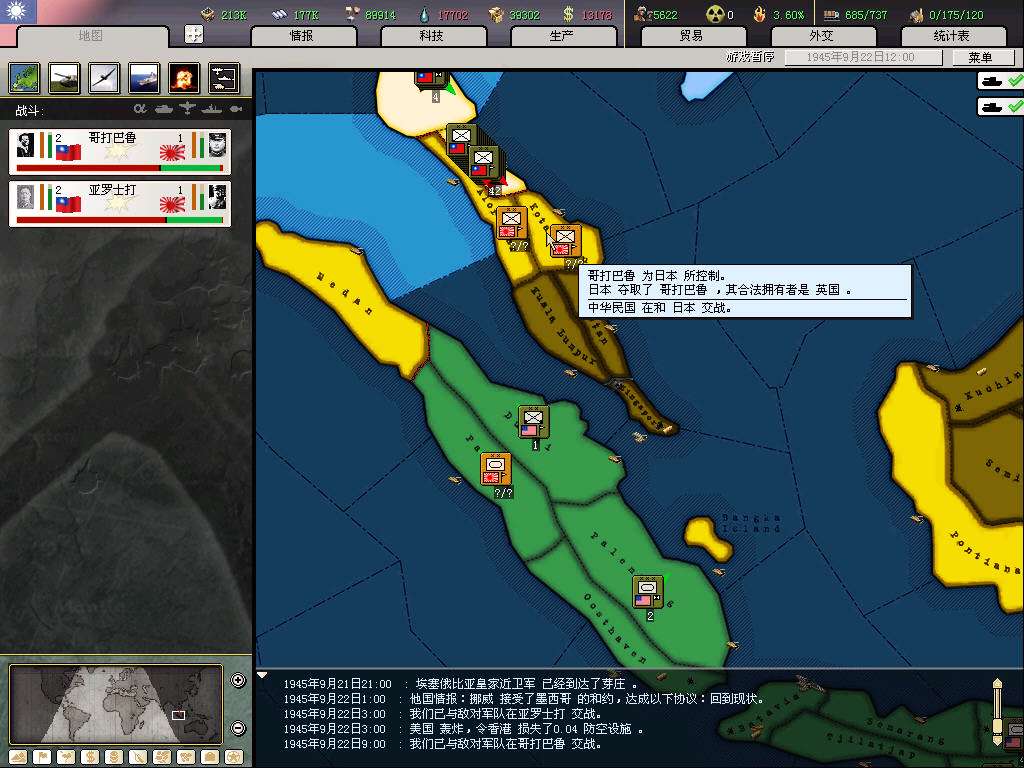Viewport: 1024px width, 768px height.
Task: Click the warship naval units icon
Action: 144,77
